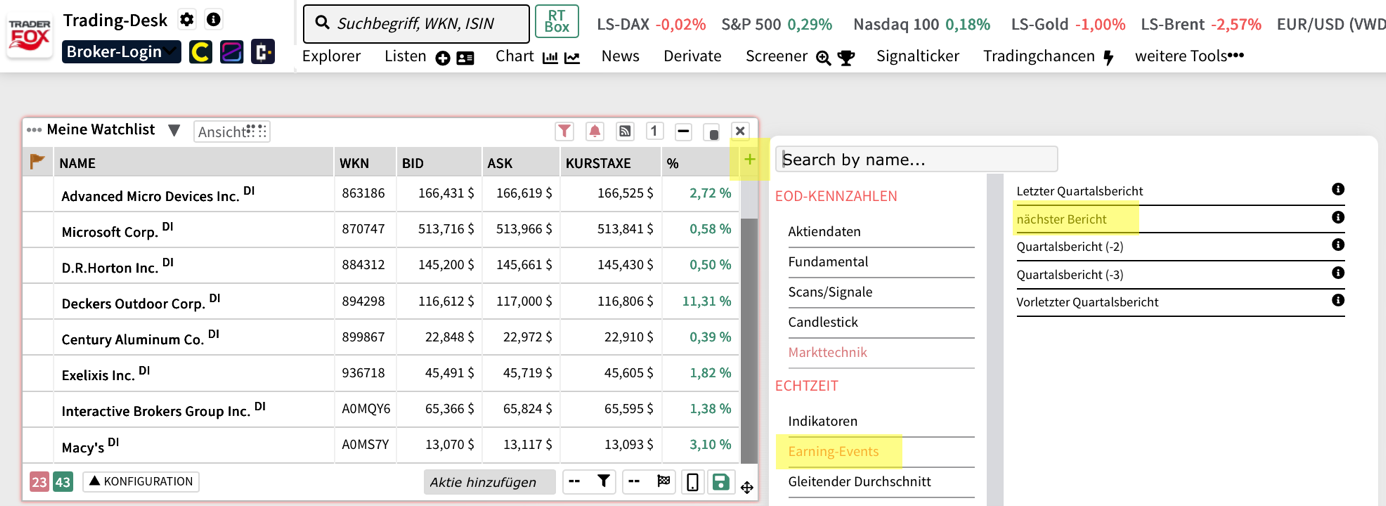Viewport: 1386px width, 506px height.
Task: Select Advanced Micro Devices Inc. row
Action: (381, 193)
